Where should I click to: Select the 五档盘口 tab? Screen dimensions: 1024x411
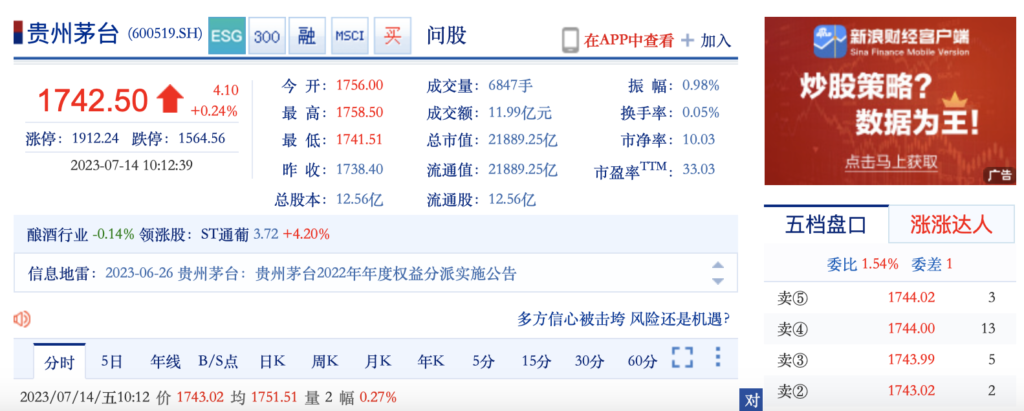point(824,225)
